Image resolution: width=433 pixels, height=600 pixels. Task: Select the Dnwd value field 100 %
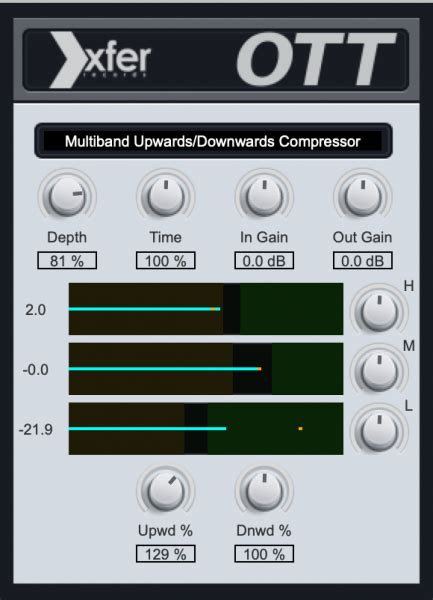pyautogui.click(x=264, y=554)
